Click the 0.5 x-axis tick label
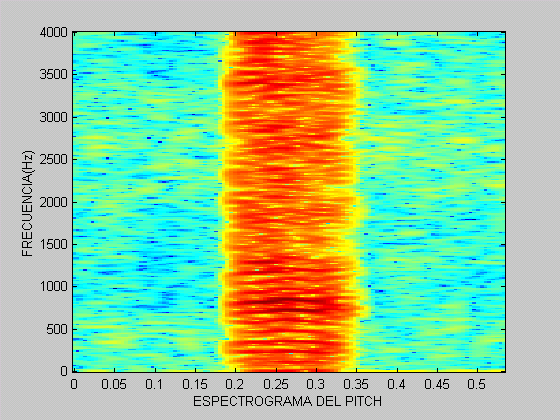 477,384
